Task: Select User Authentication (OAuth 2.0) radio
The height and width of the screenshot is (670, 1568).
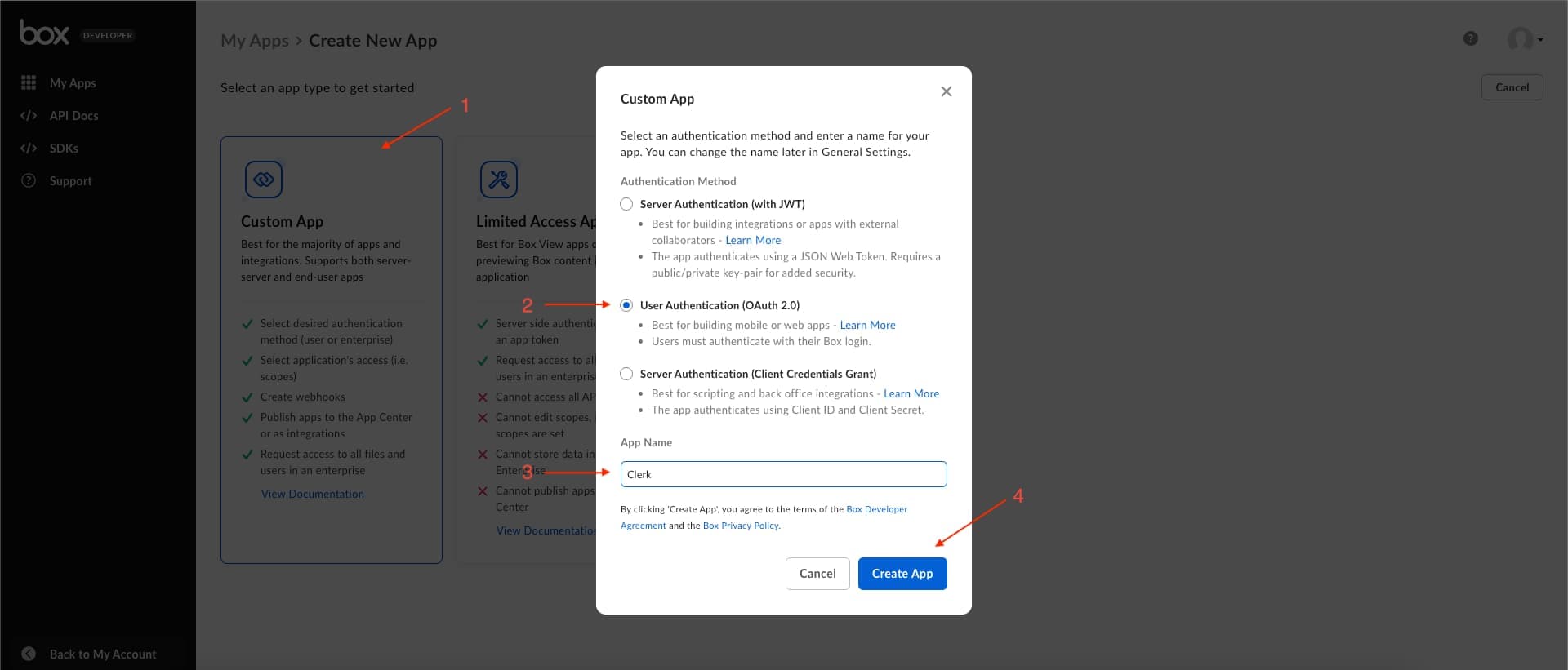Action: [x=626, y=305]
